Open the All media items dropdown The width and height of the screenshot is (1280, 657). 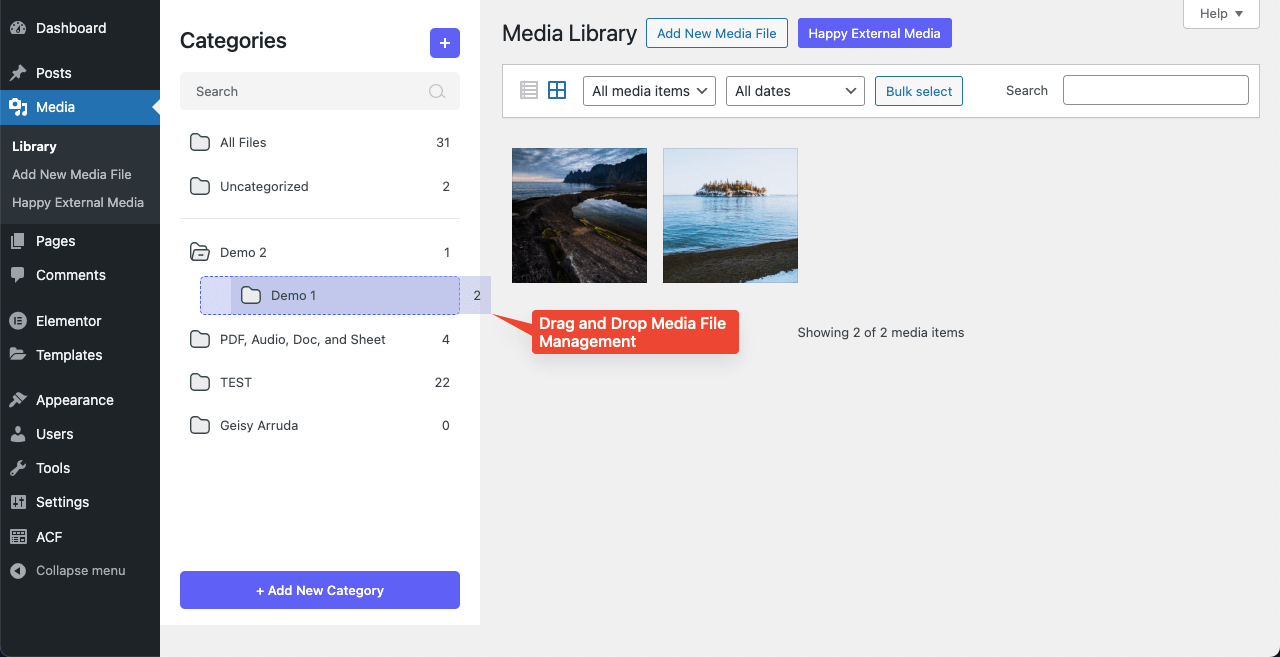tap(649, 91)
